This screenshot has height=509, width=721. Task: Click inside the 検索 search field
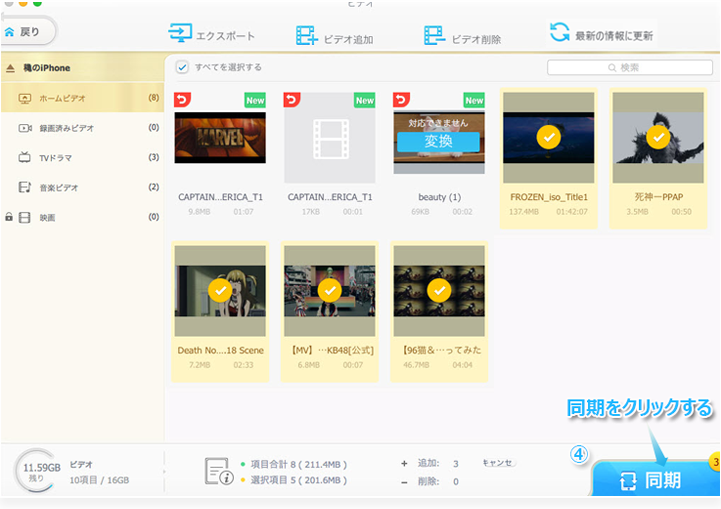click(629, 68)
